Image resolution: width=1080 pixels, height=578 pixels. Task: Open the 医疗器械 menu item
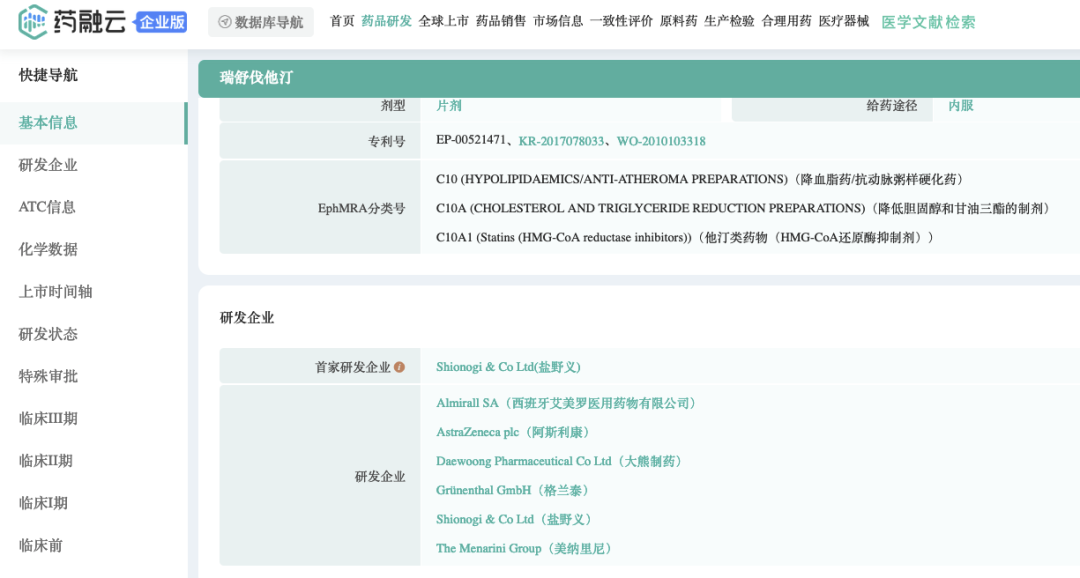point(844,21)
